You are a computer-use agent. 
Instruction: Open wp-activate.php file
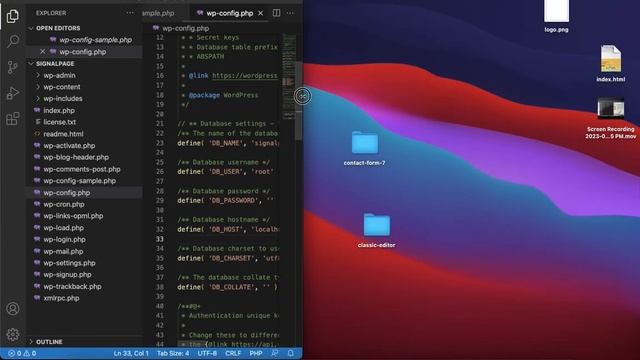pyautogui.click(x=69, y=146)
